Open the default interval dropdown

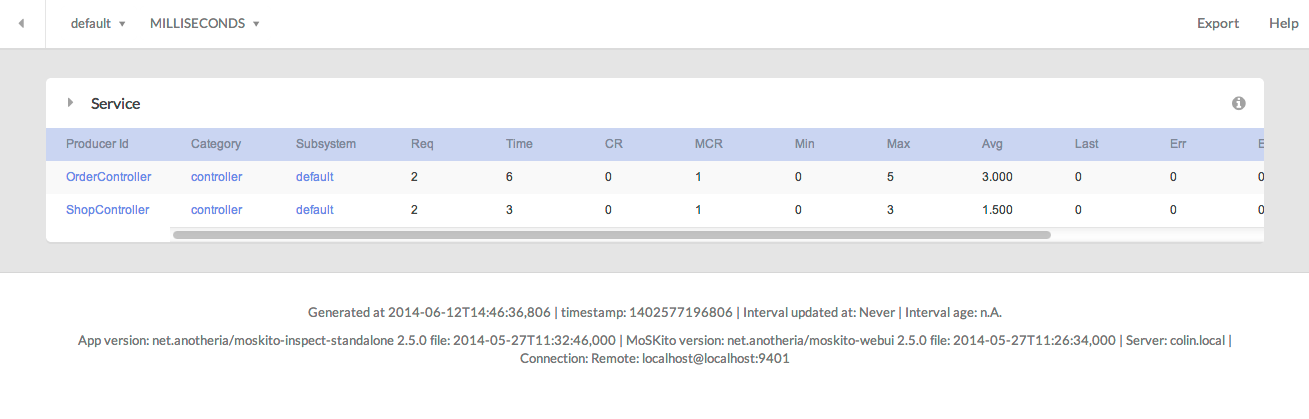pos(98,23)
